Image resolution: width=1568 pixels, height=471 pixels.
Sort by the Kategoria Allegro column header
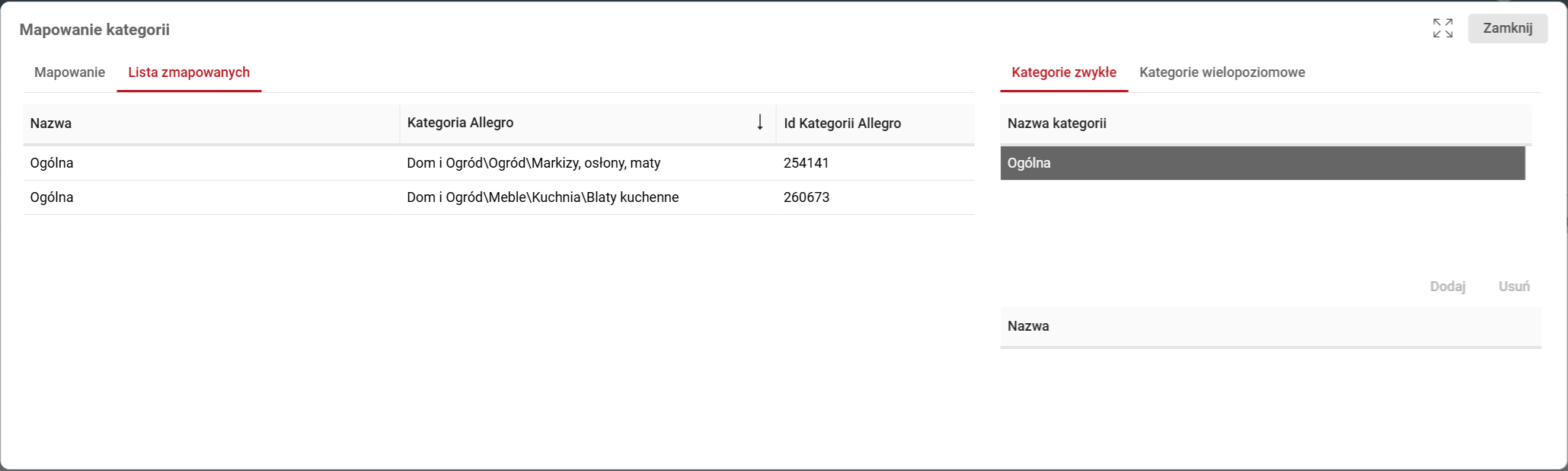460,123
